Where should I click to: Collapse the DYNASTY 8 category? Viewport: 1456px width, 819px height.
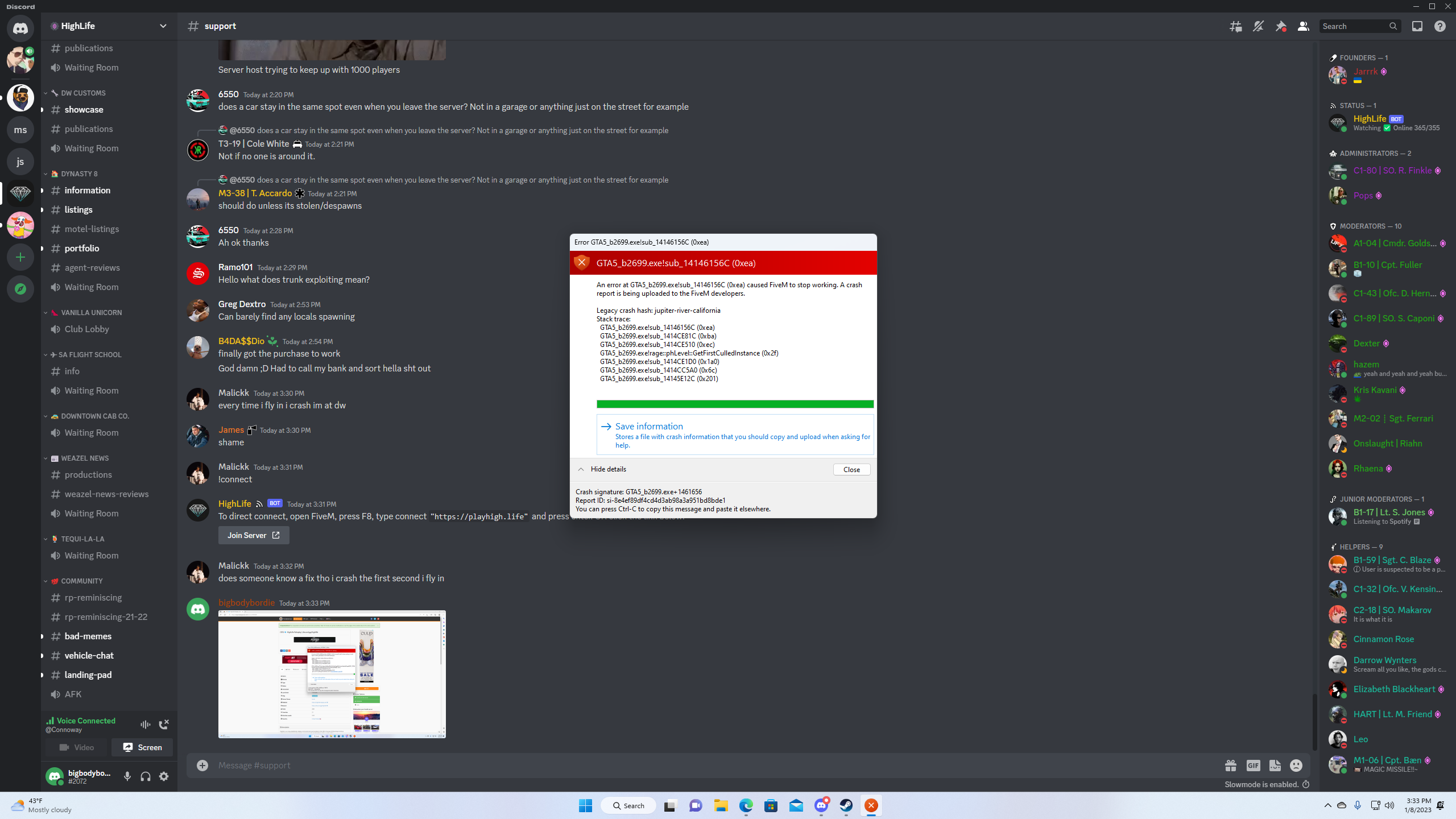pos(77,173)
